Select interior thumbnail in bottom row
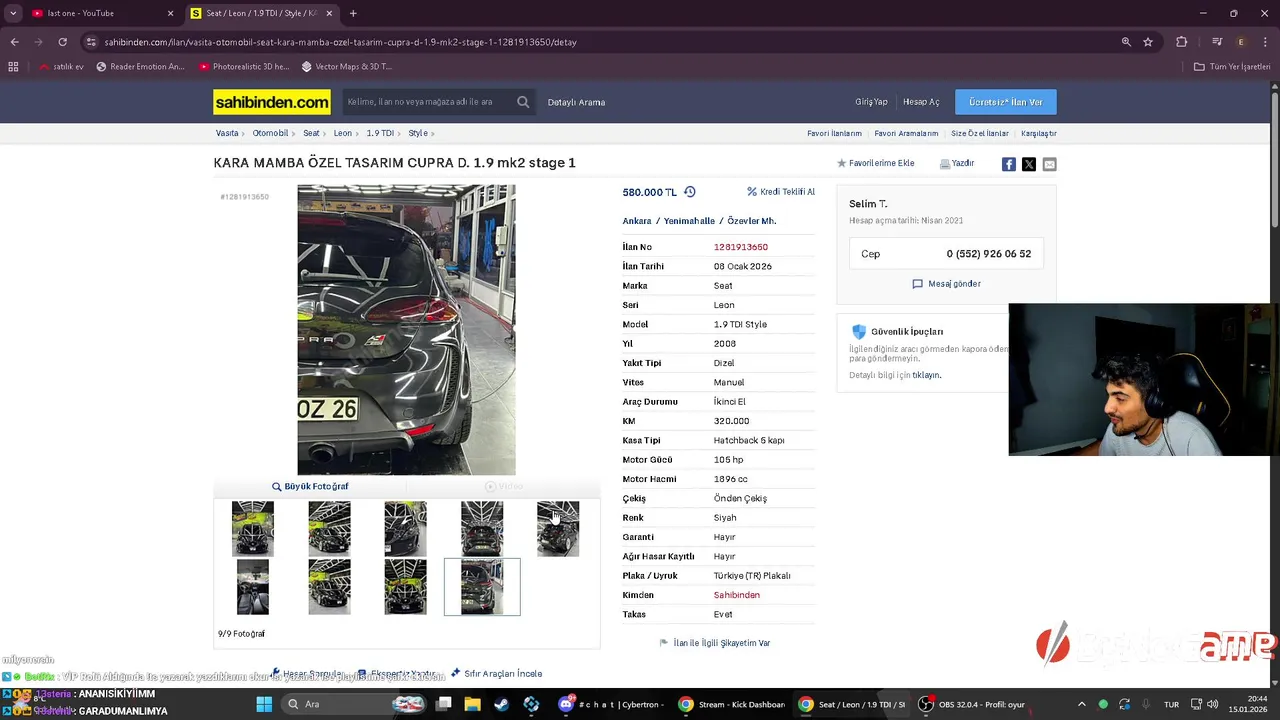The height and width of the screenshot is (720, 1280). click(x=252, y=586)
